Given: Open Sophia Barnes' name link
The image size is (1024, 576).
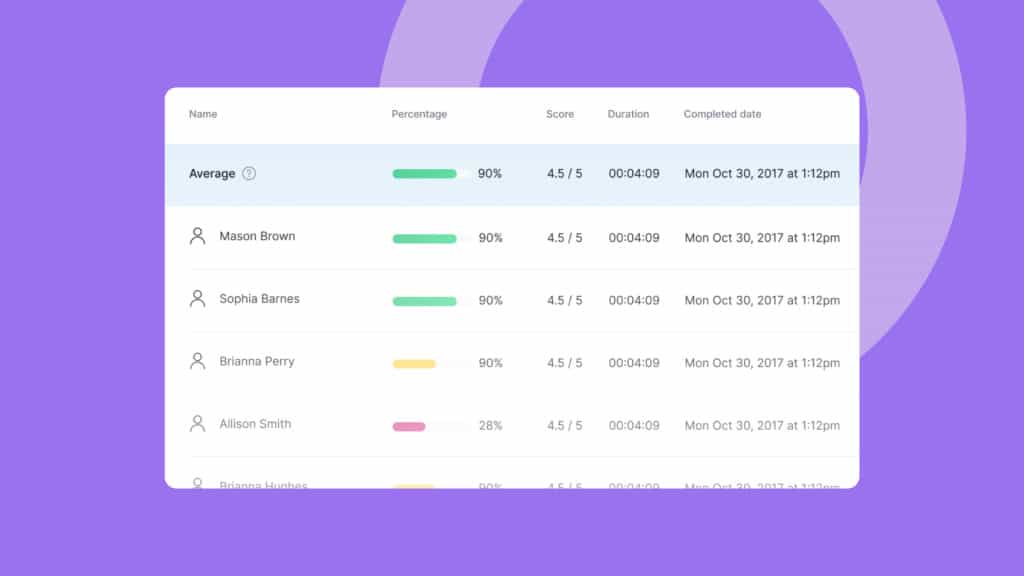Looking at the screenshot, I should (x=259, y=299).
